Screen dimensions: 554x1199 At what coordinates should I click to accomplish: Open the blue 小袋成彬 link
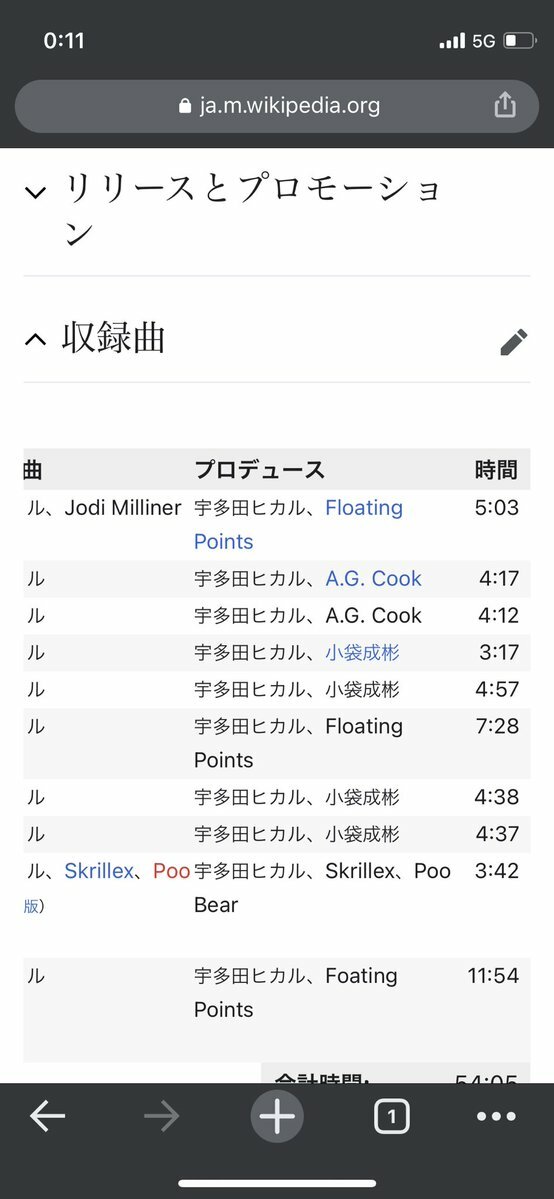[x=362, y=652]
